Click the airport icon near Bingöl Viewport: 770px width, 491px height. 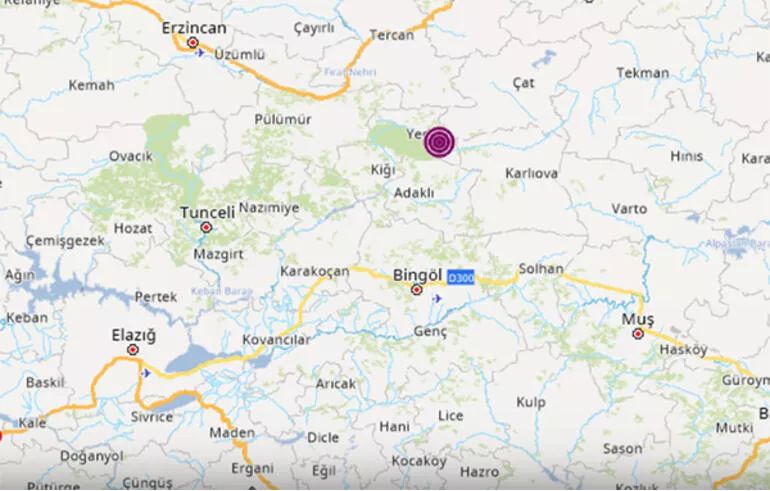pos(437,298)
